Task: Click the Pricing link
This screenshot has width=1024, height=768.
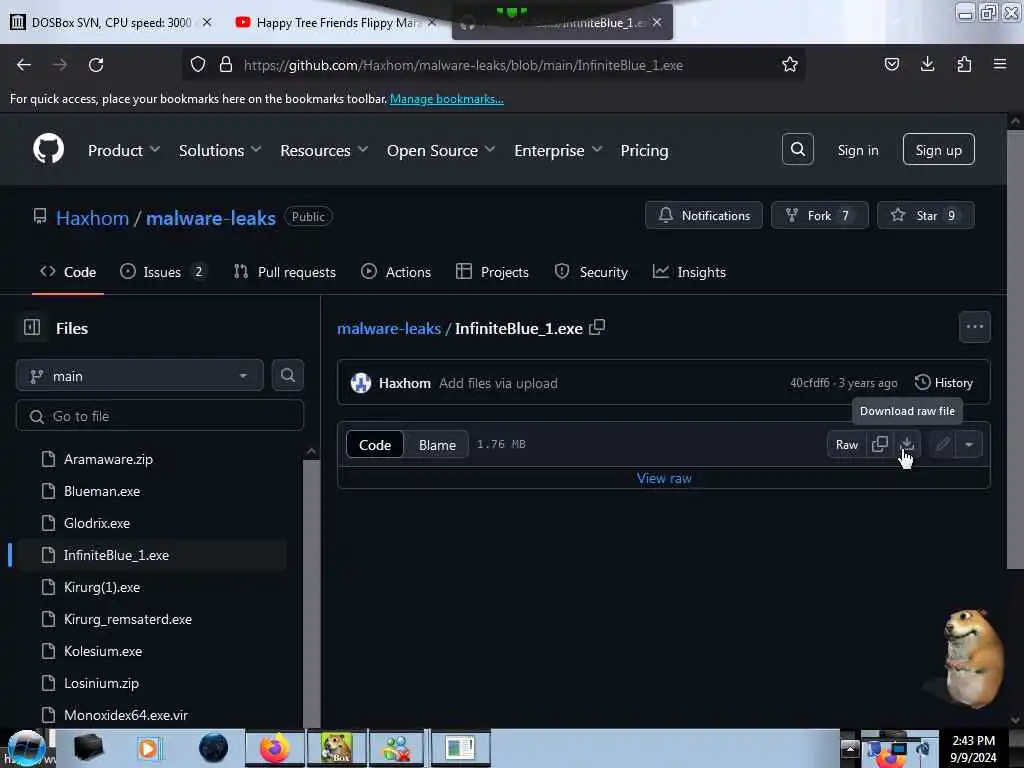Action: pos(644,151)
